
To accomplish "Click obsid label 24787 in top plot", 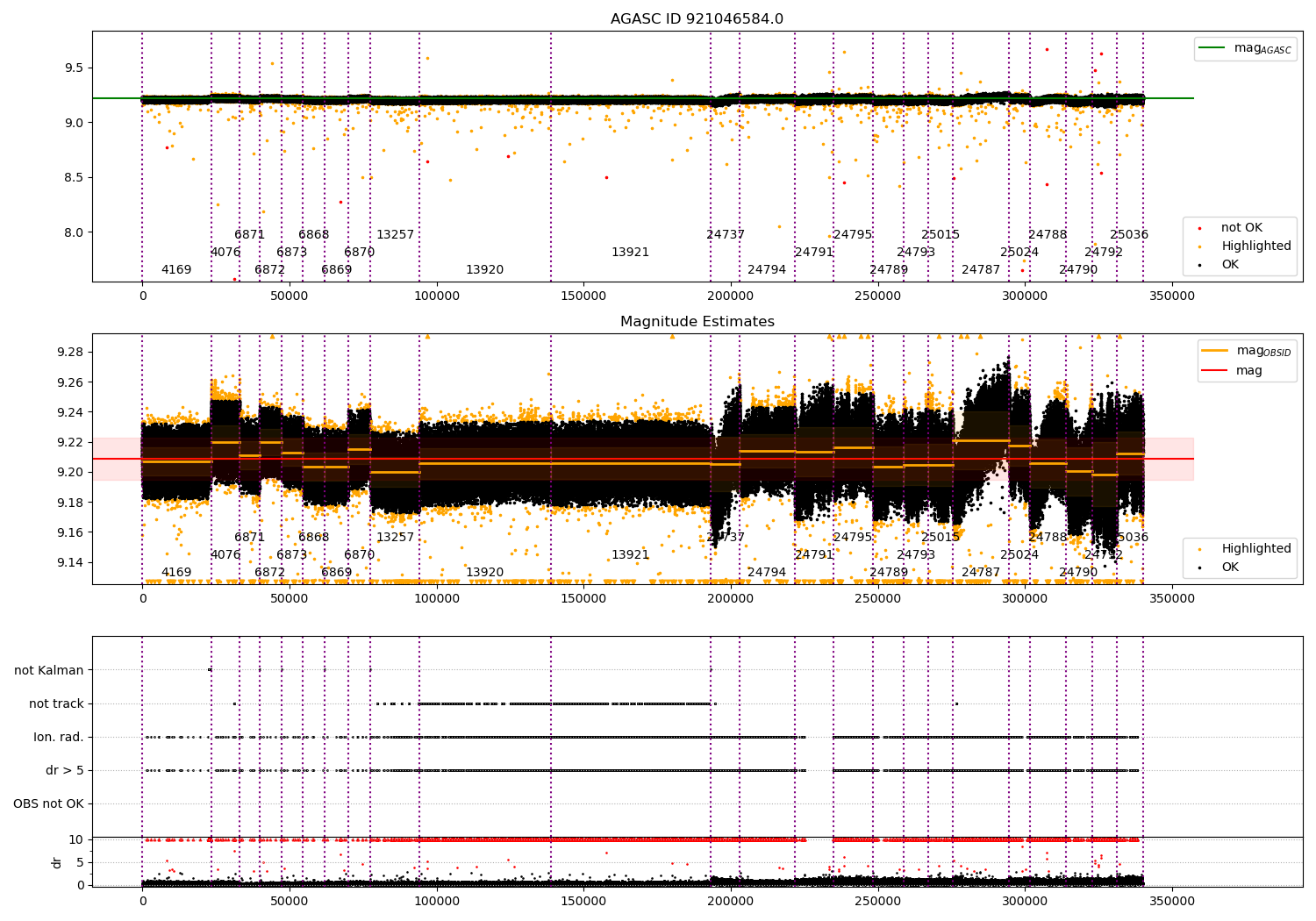I will point(981,270).
